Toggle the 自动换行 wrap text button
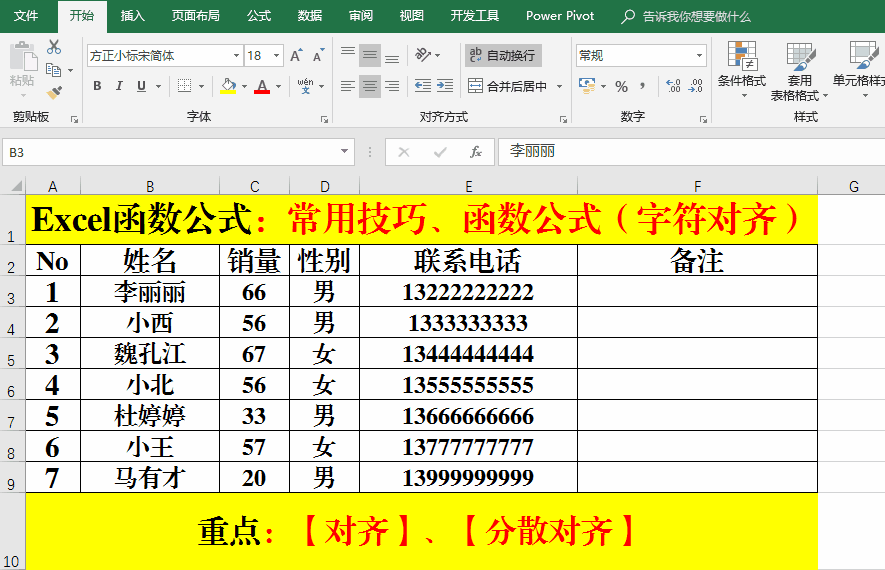This screenshot has width=885, height=570. (x=503, y=55)
